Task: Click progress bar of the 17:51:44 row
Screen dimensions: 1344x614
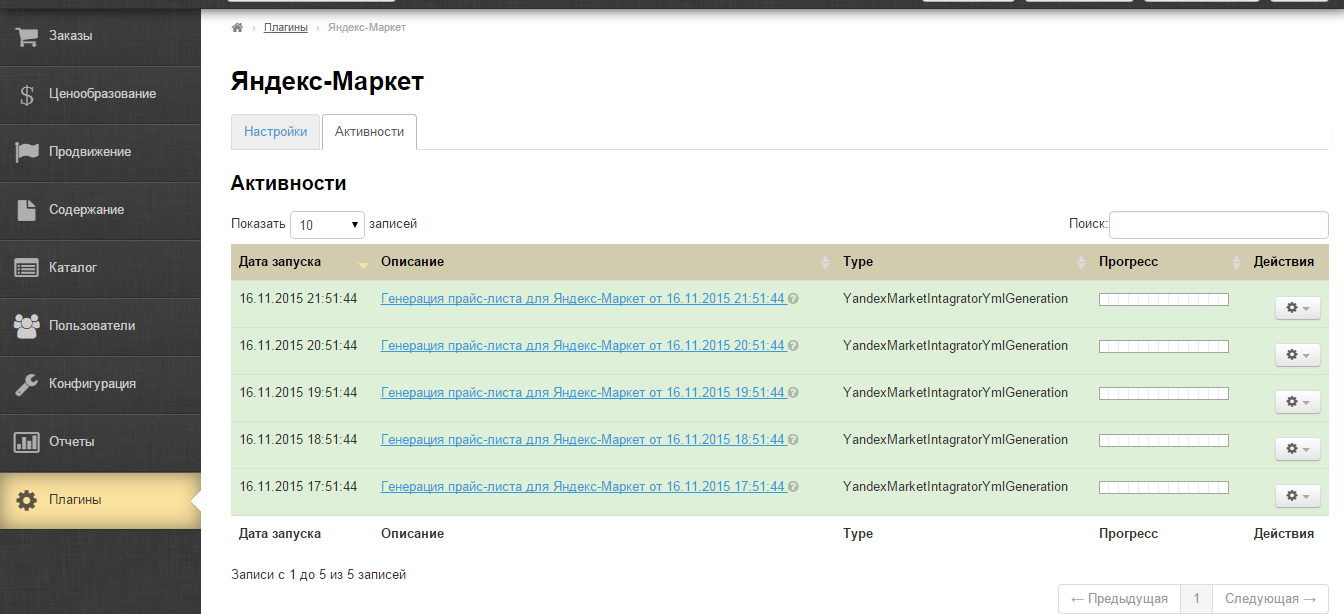Action: point(1163,487)
